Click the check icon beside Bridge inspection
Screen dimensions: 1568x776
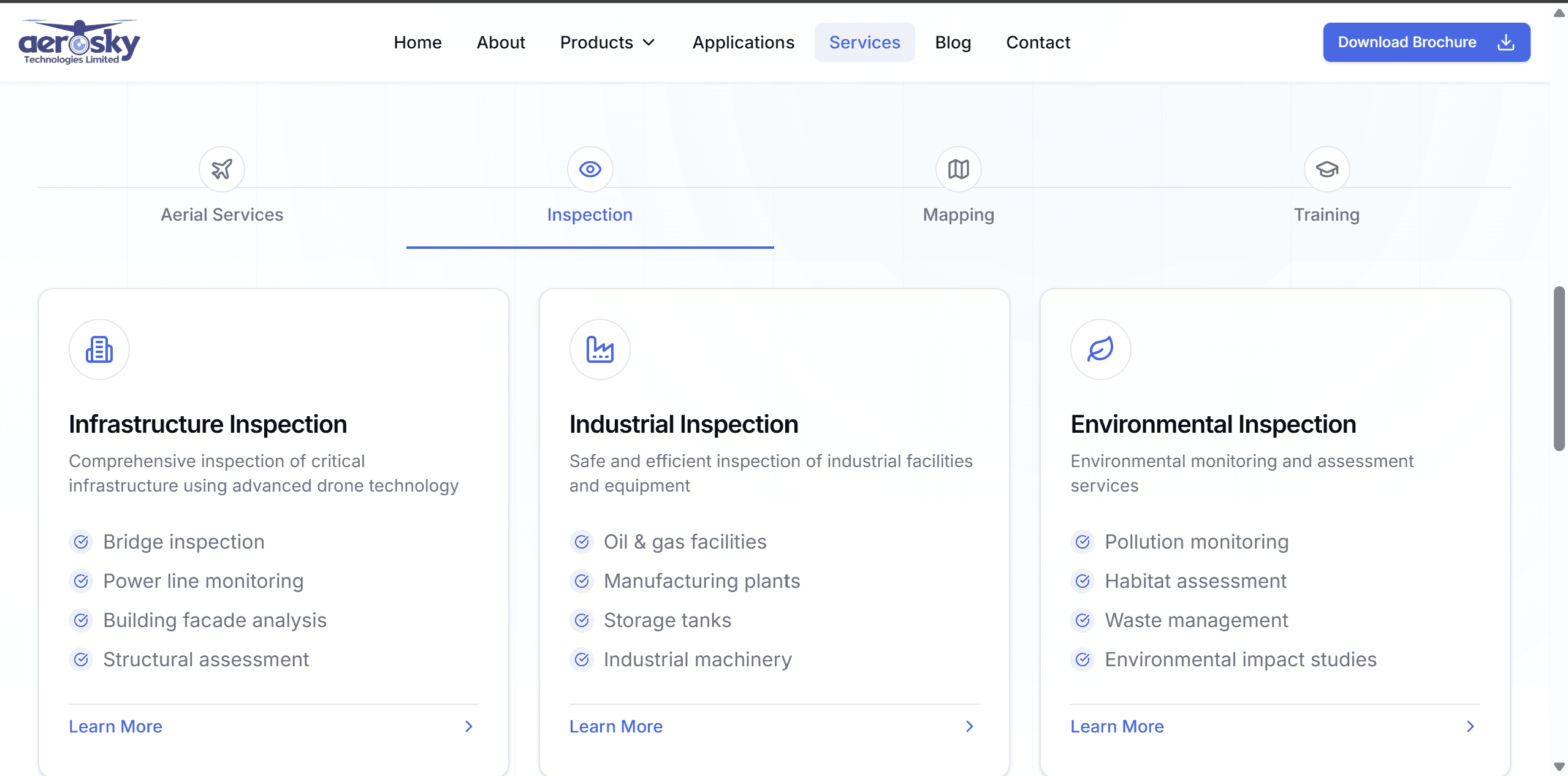(x=81, y=542)
